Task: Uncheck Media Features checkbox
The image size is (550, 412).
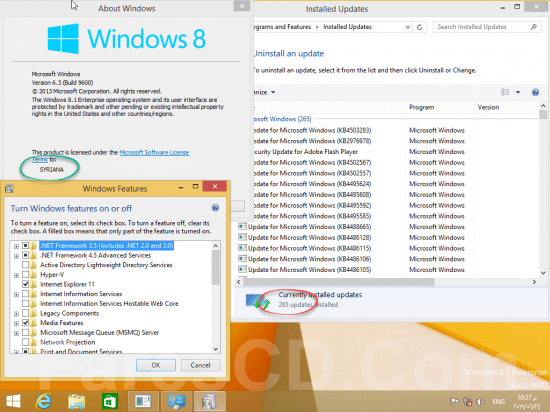Action: (x=26, y=323)
